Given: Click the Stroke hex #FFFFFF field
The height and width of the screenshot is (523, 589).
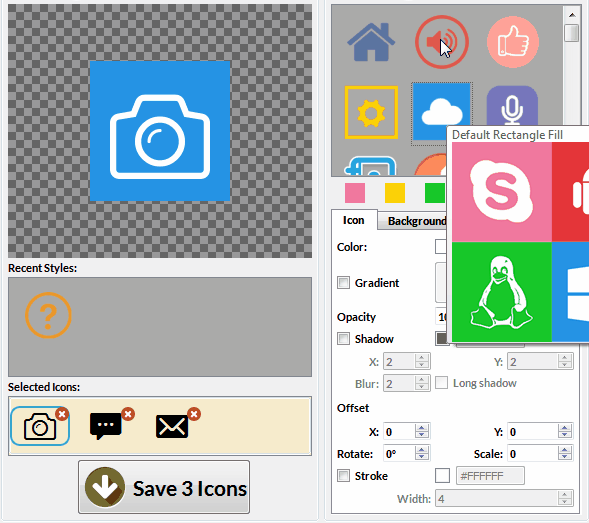Looking at the screenshot, I should point(490,476).
